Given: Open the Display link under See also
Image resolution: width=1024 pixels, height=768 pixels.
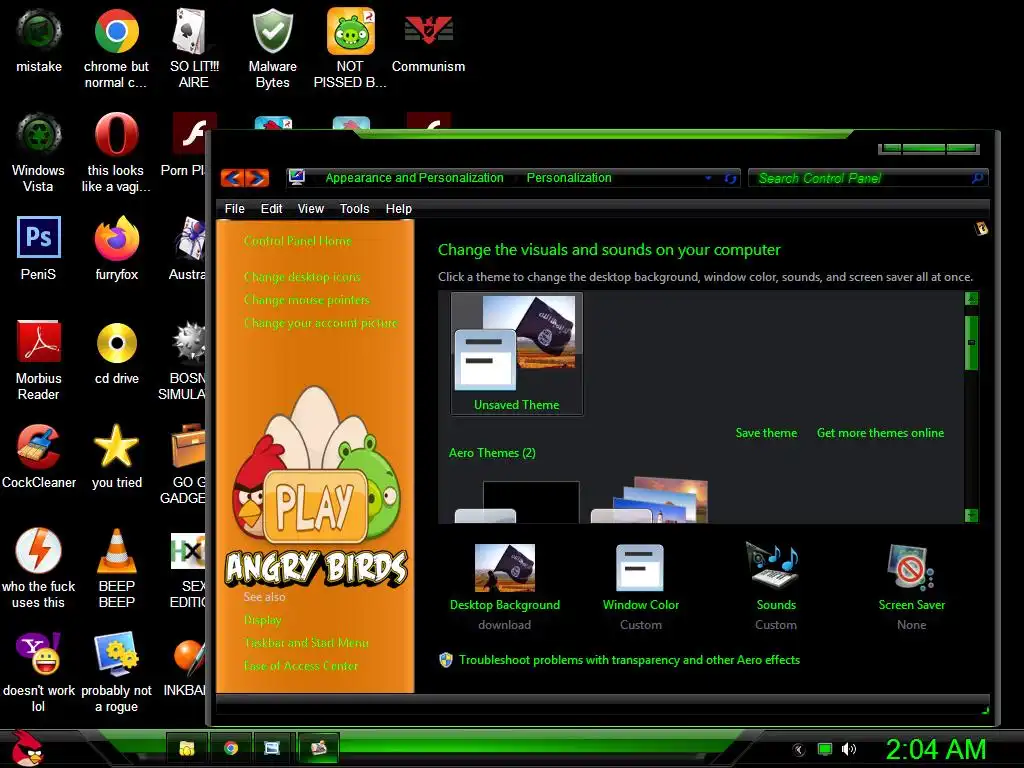Looking at the screenshot, I should [x=263, y=620].
